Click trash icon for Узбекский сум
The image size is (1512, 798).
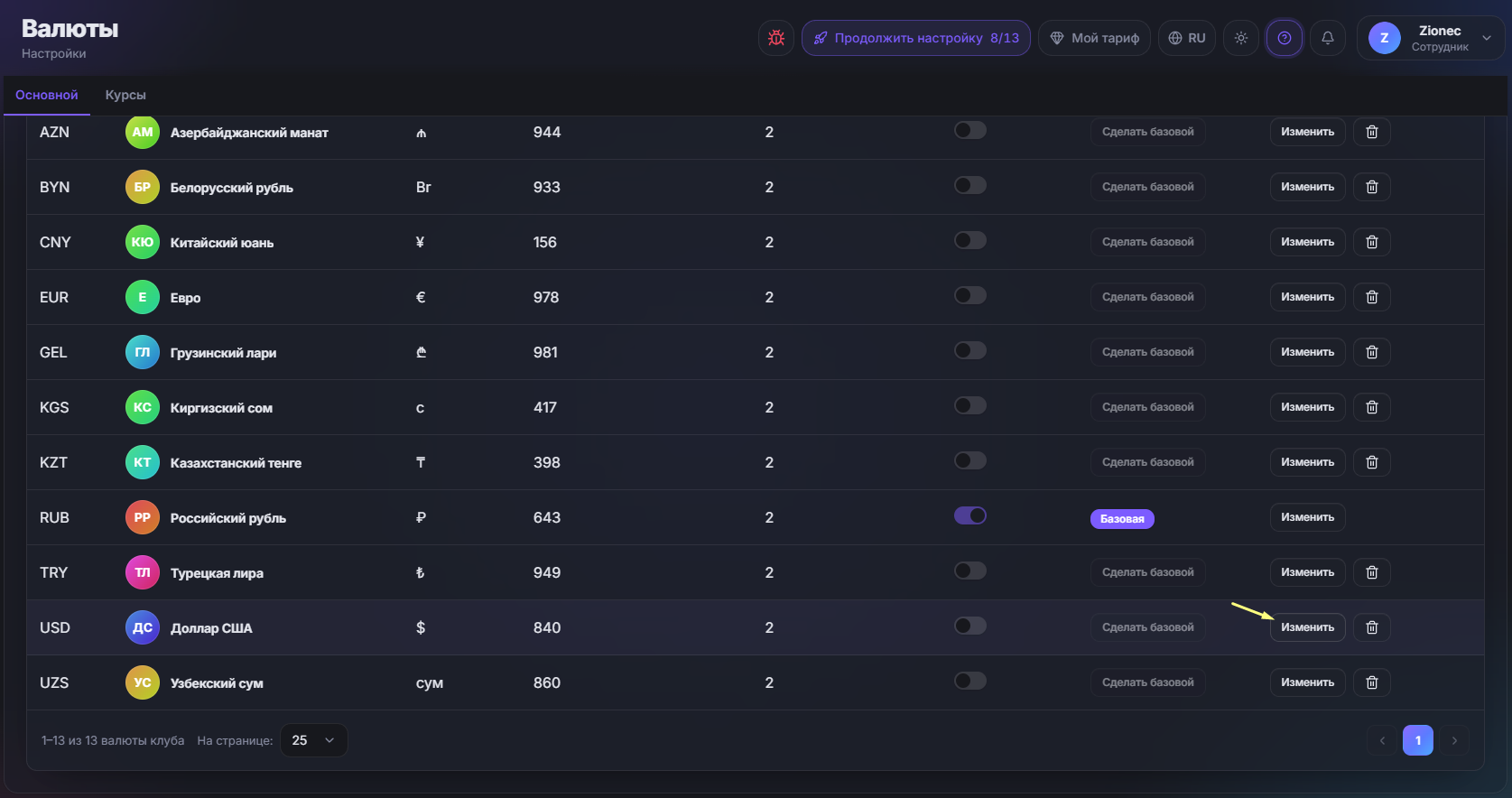pos(1372,682)
